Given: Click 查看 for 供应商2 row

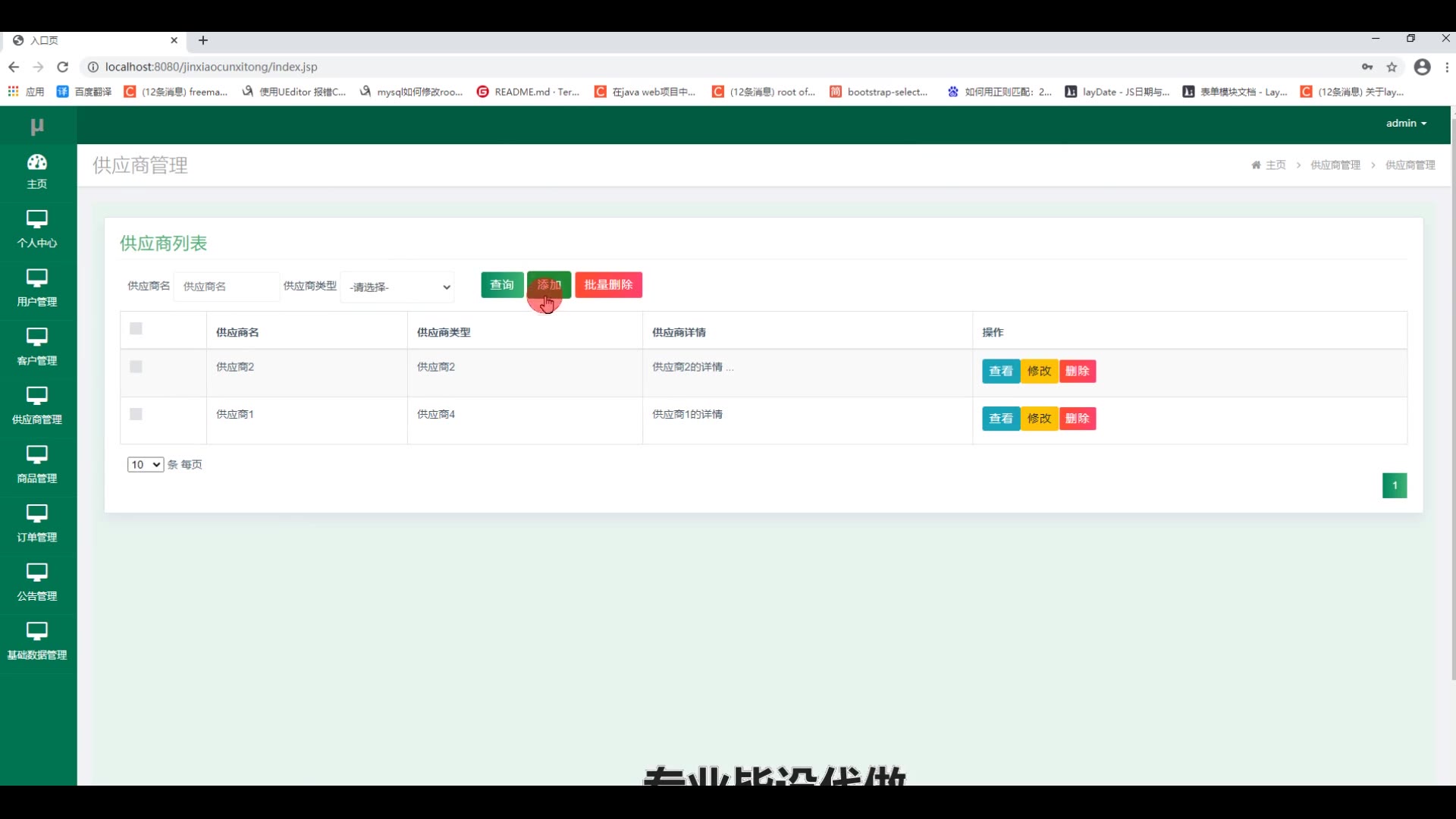Looking at the screenshot, I should tap(1001, 371).
